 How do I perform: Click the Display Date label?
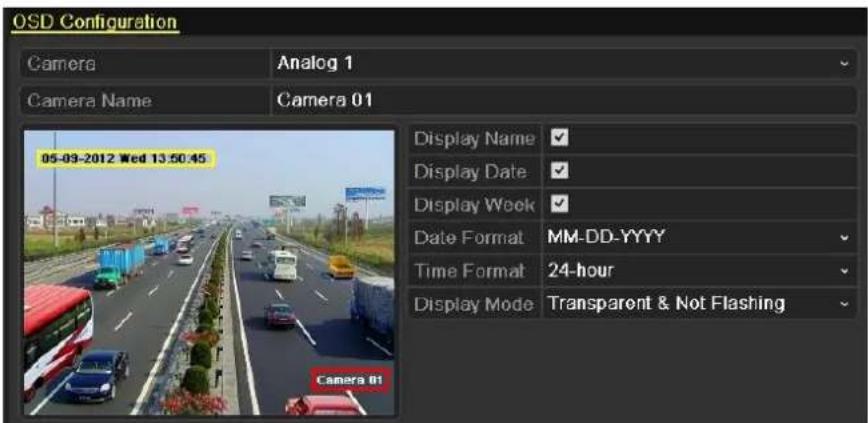tap(470, 172)
